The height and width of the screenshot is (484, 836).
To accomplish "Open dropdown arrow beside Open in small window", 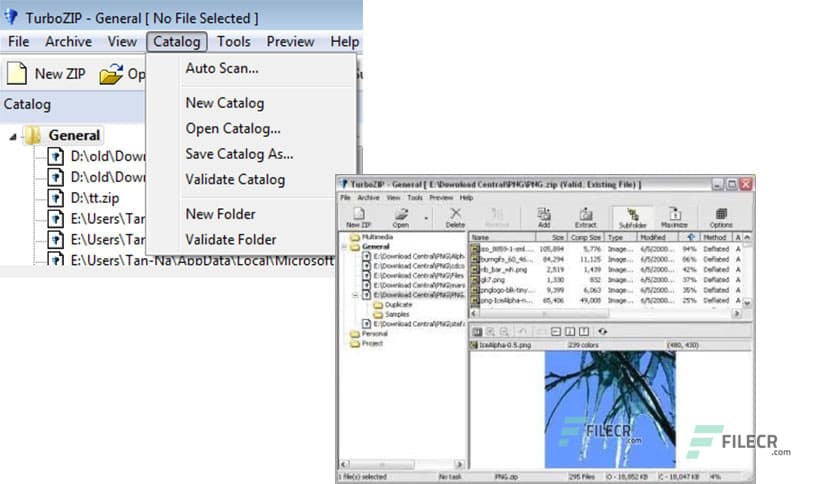I will [426, 217].
